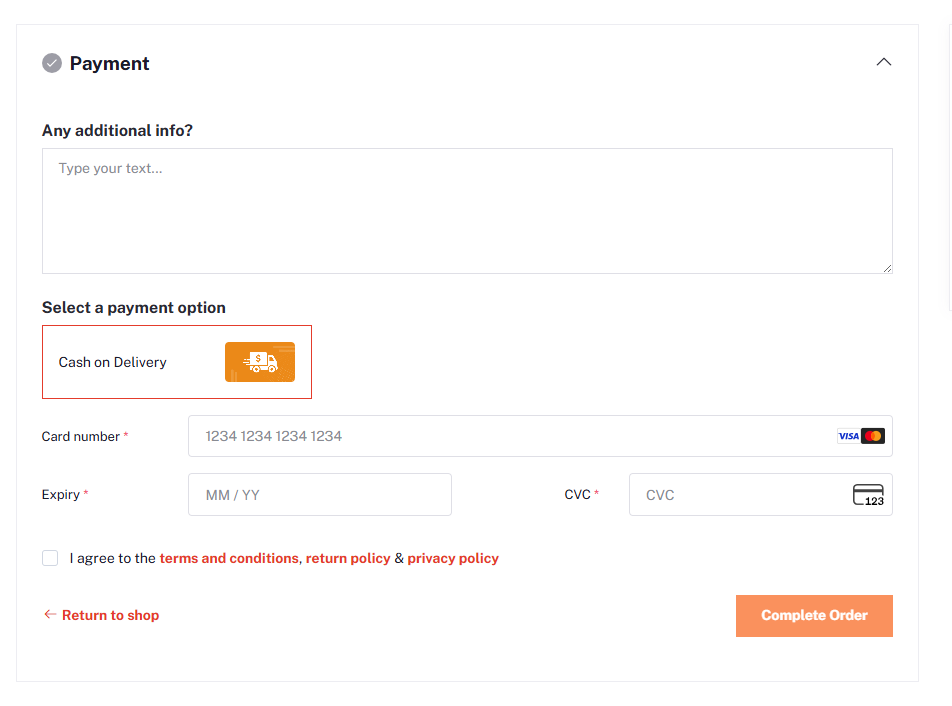Click the CVC input field
This screenshot has width=952, height=706.
pyautogui.click(x=740, y=495)
